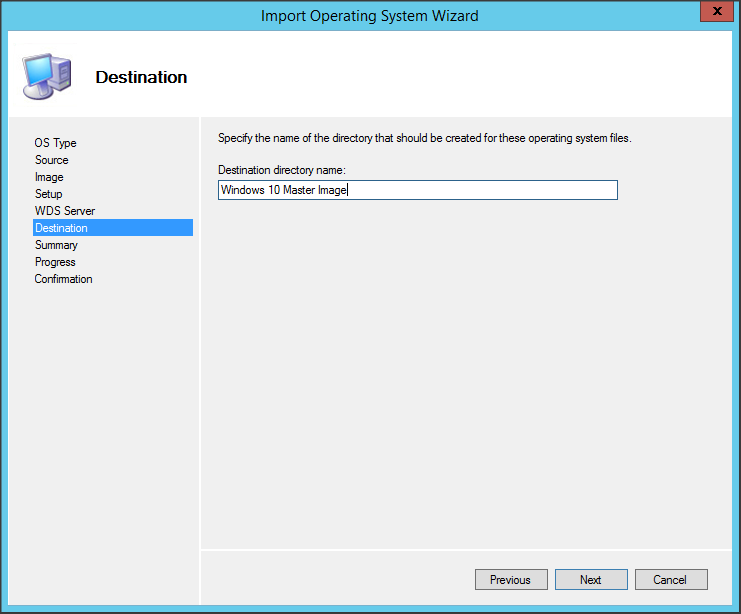Click Next to continue the wizard

pos(590,580)
